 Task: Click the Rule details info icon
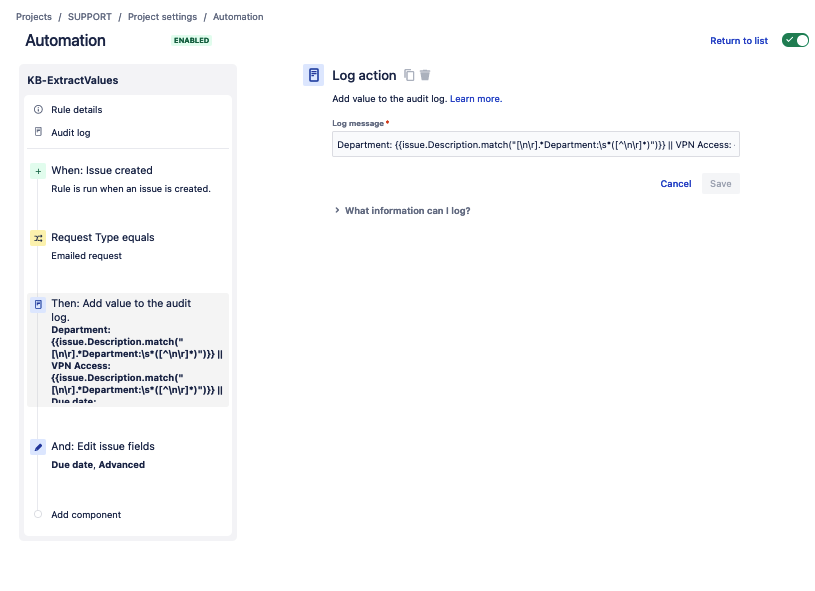tap(38, 110)
